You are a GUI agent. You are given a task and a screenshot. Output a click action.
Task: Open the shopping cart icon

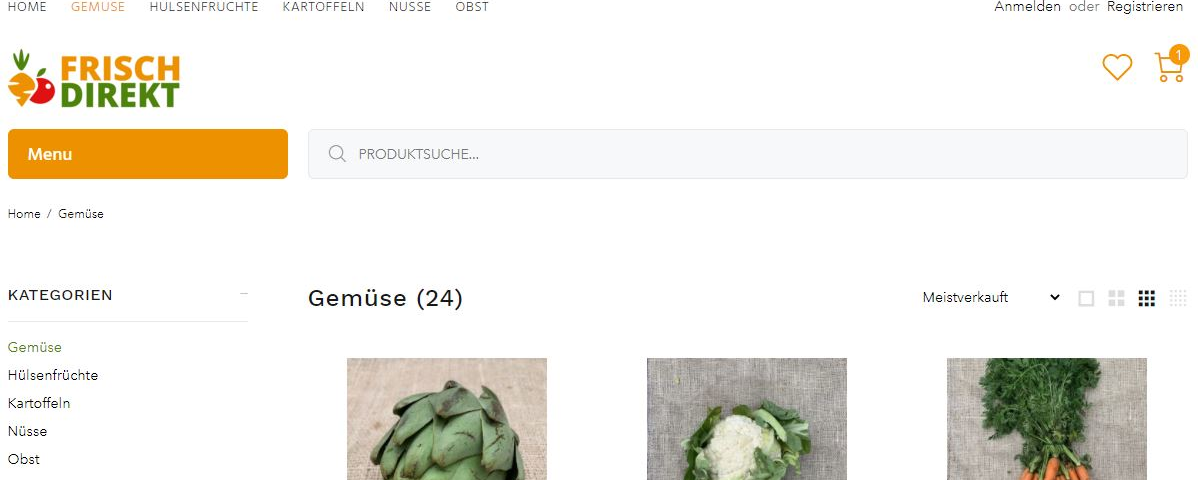(1170, 67)
